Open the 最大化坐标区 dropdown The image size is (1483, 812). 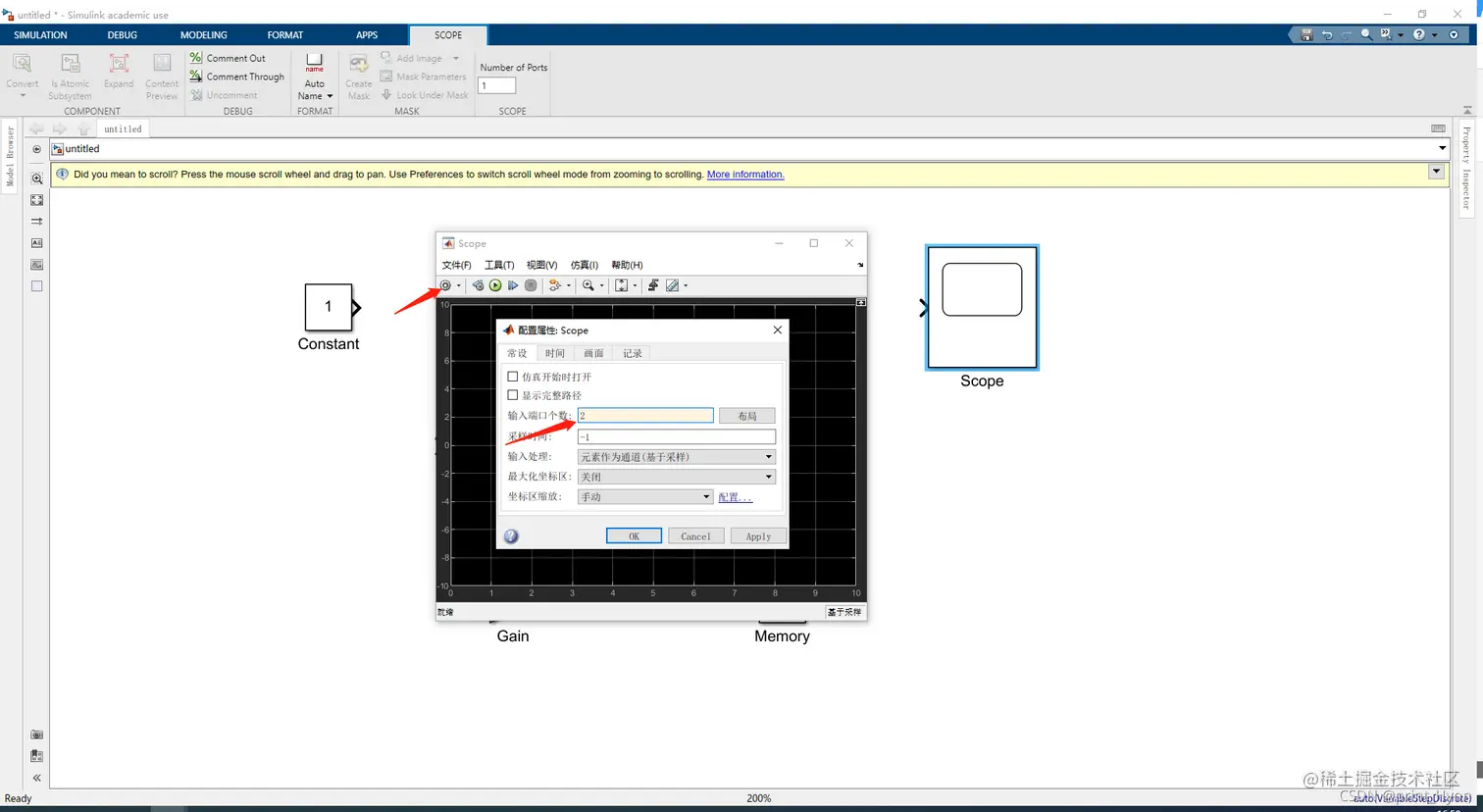click(677, 477)
